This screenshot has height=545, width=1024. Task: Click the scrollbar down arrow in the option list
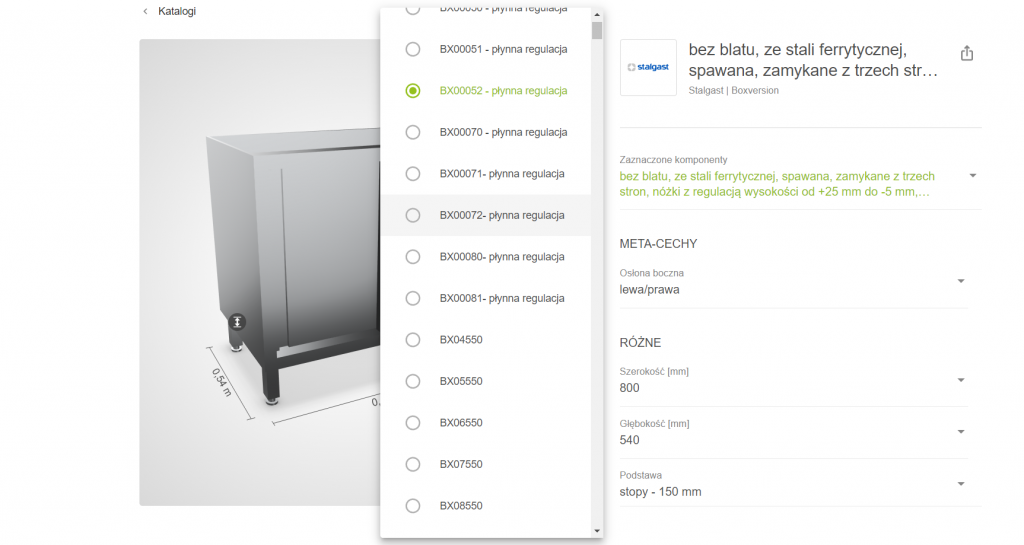point(597,531)
